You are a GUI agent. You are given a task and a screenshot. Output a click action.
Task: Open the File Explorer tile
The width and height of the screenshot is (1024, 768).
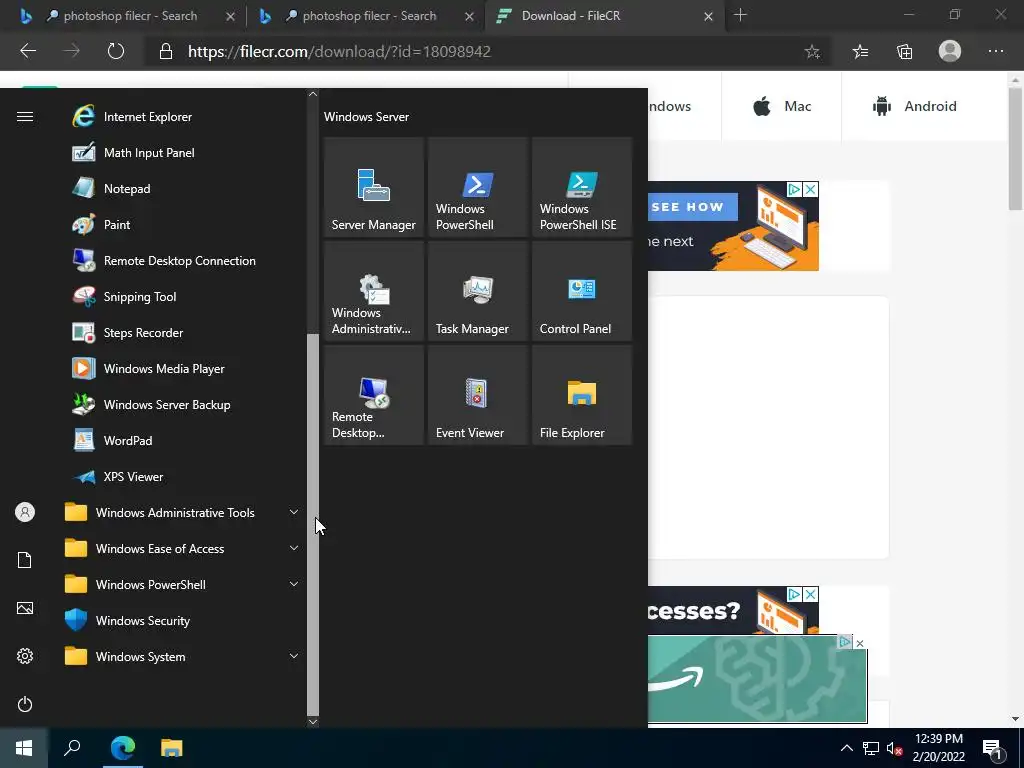point(582,394)
